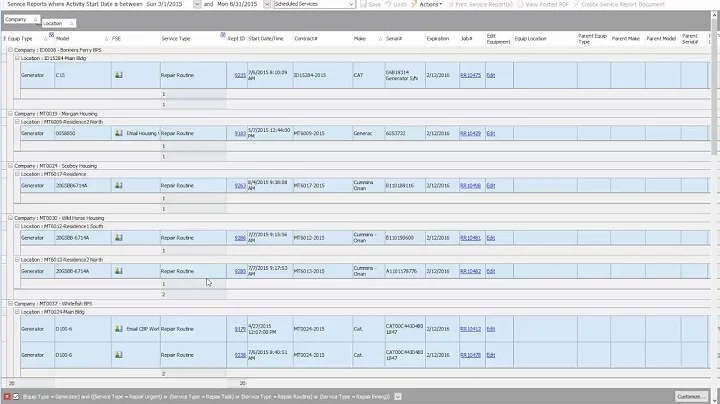Collapse Company MT0030 - Wild Horse Housing group
This screenshot has width=720, height=404.
11,218
